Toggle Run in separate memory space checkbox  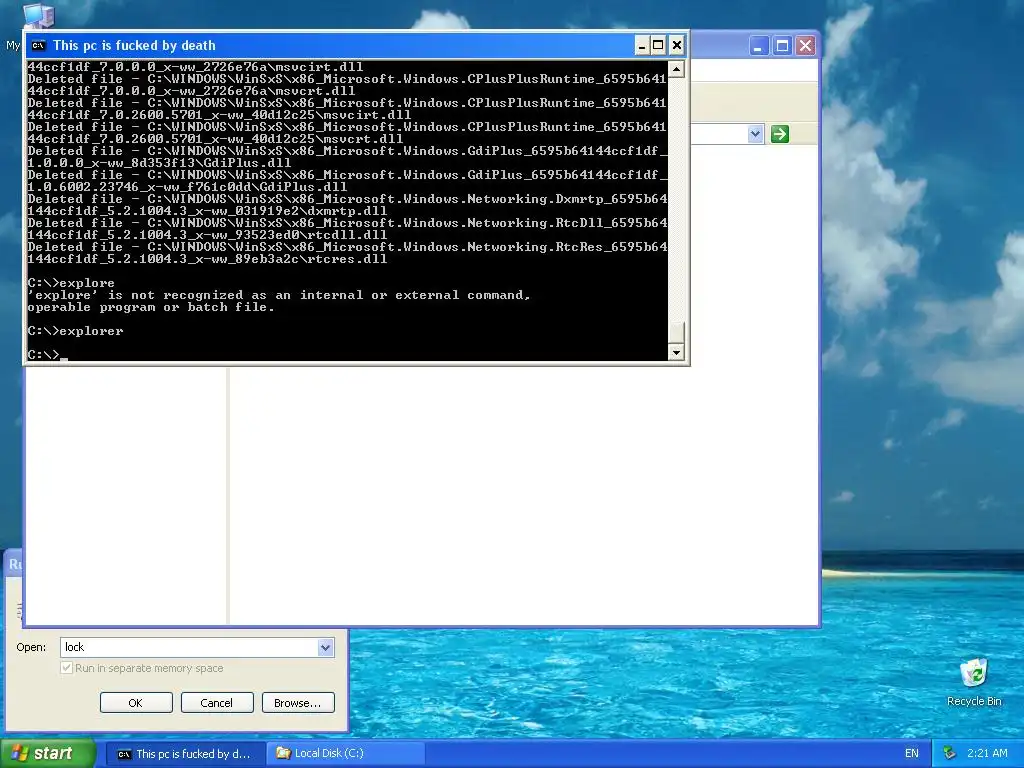[x=67, y=667]
